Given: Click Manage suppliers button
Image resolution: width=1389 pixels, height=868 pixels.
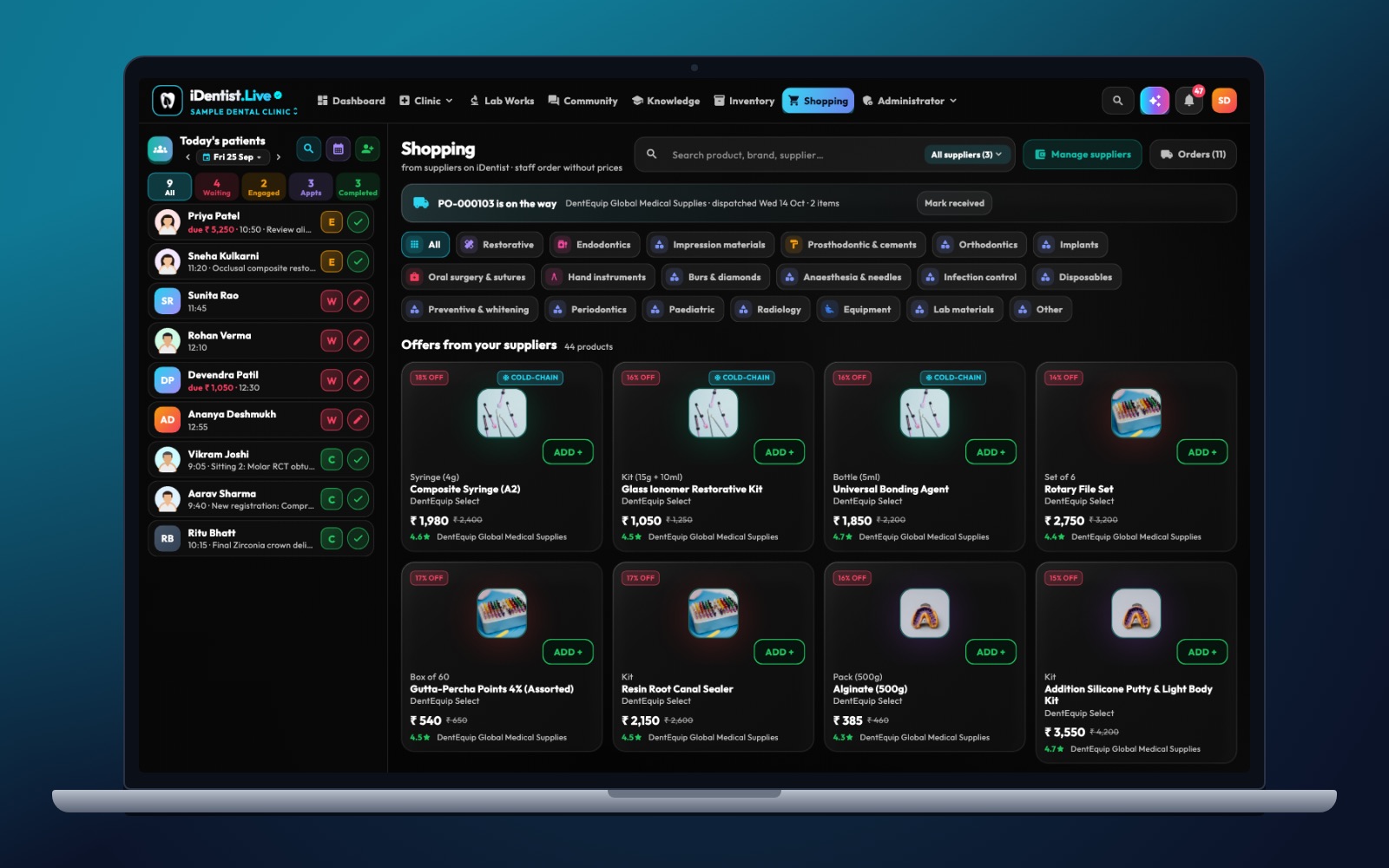Looking at the screenshot, I should click(1083, 155).
